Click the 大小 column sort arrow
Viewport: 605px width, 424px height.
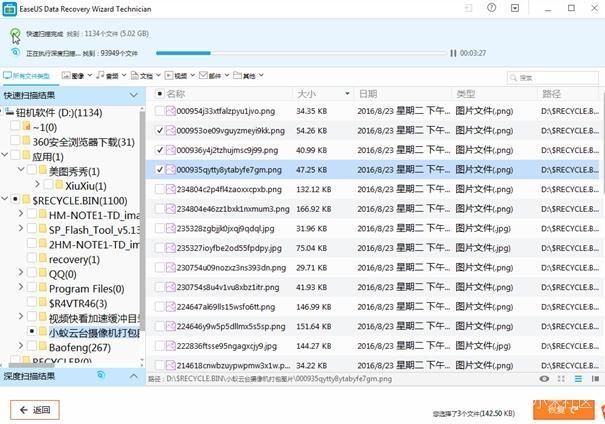347,93
